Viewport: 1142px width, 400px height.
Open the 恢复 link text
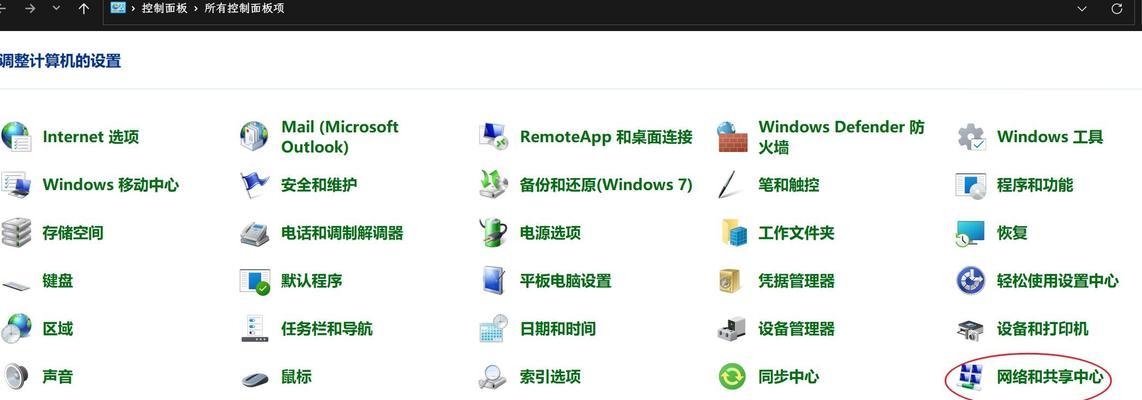[x=1012, y=233]
